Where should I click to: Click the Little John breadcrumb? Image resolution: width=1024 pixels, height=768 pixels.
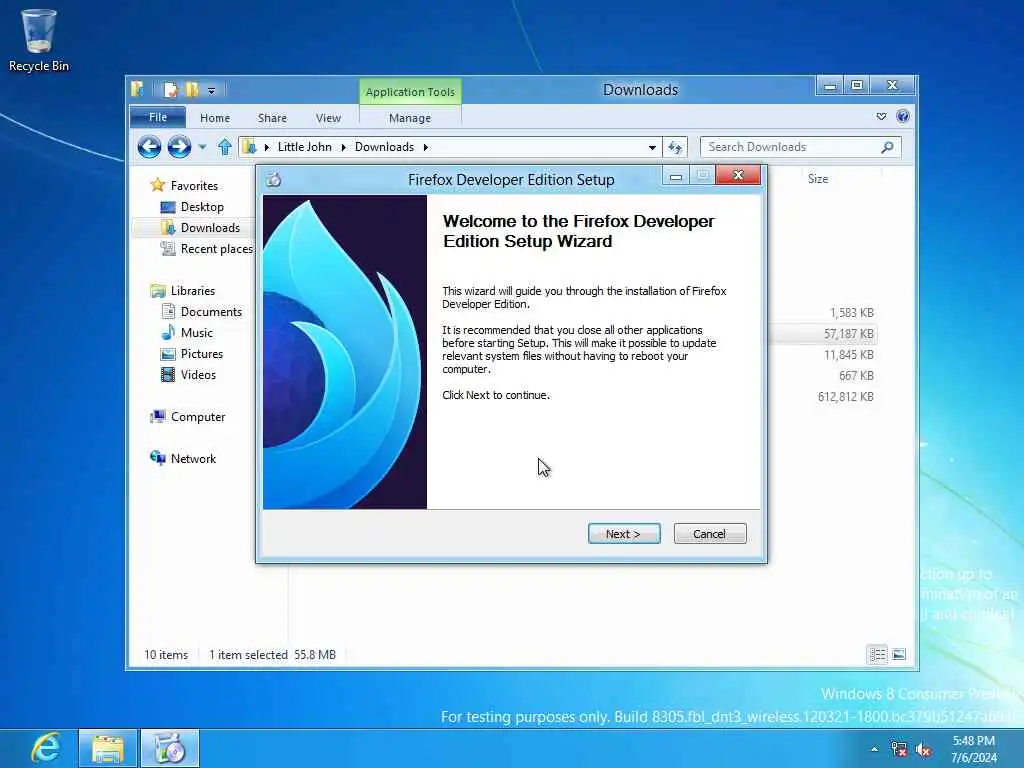tap(304, 147)
